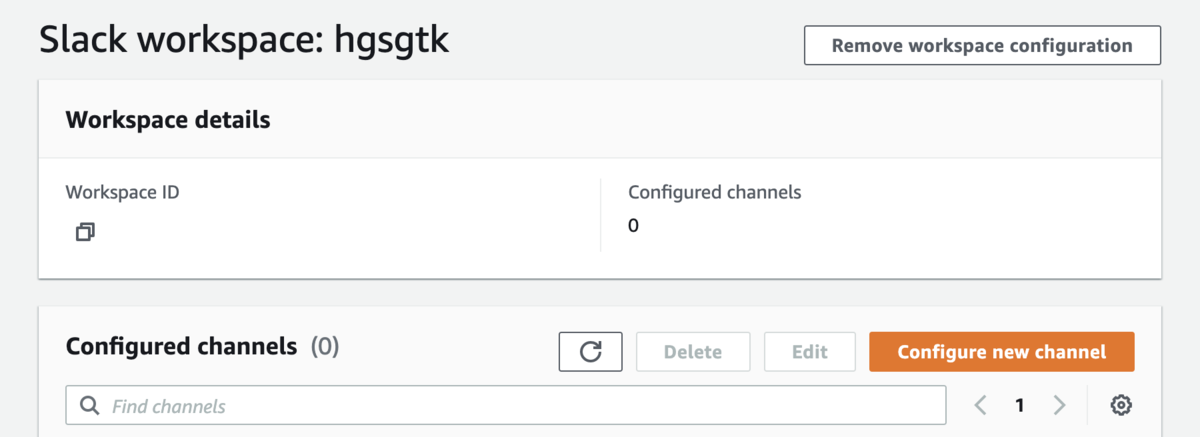
Task: Click the Workspace ID label
Action: tap(123, 192)
